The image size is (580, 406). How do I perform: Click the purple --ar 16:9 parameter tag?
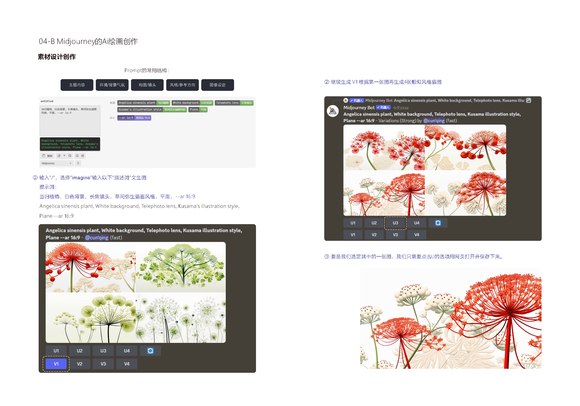134,118
